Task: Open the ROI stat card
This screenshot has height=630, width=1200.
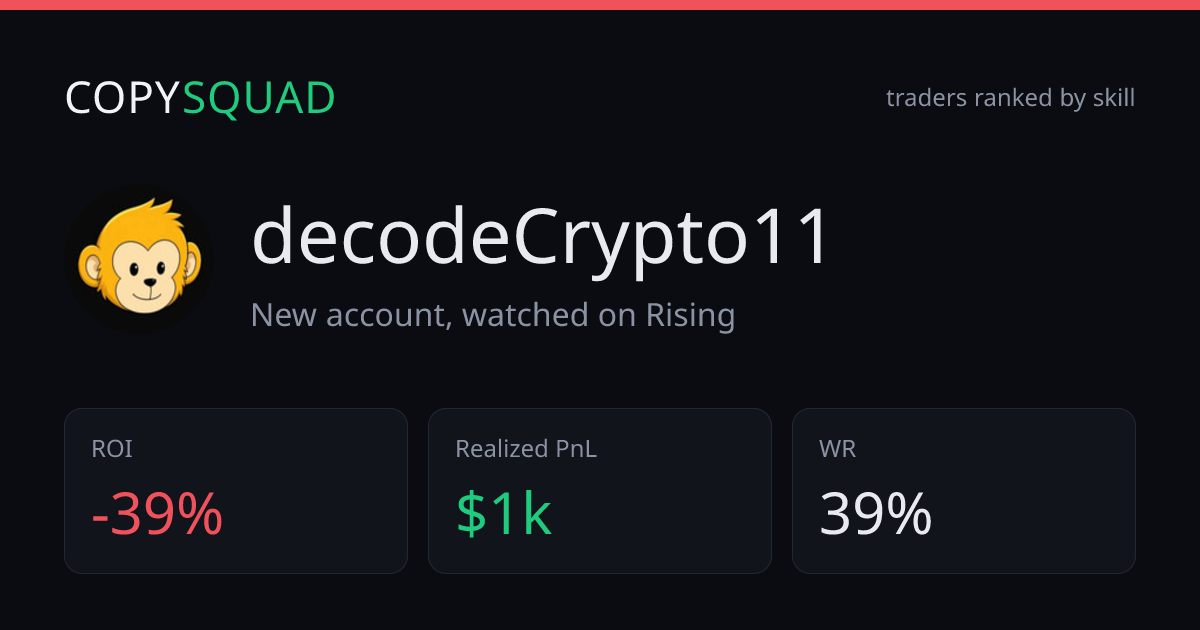Action: tap(236, 491)
